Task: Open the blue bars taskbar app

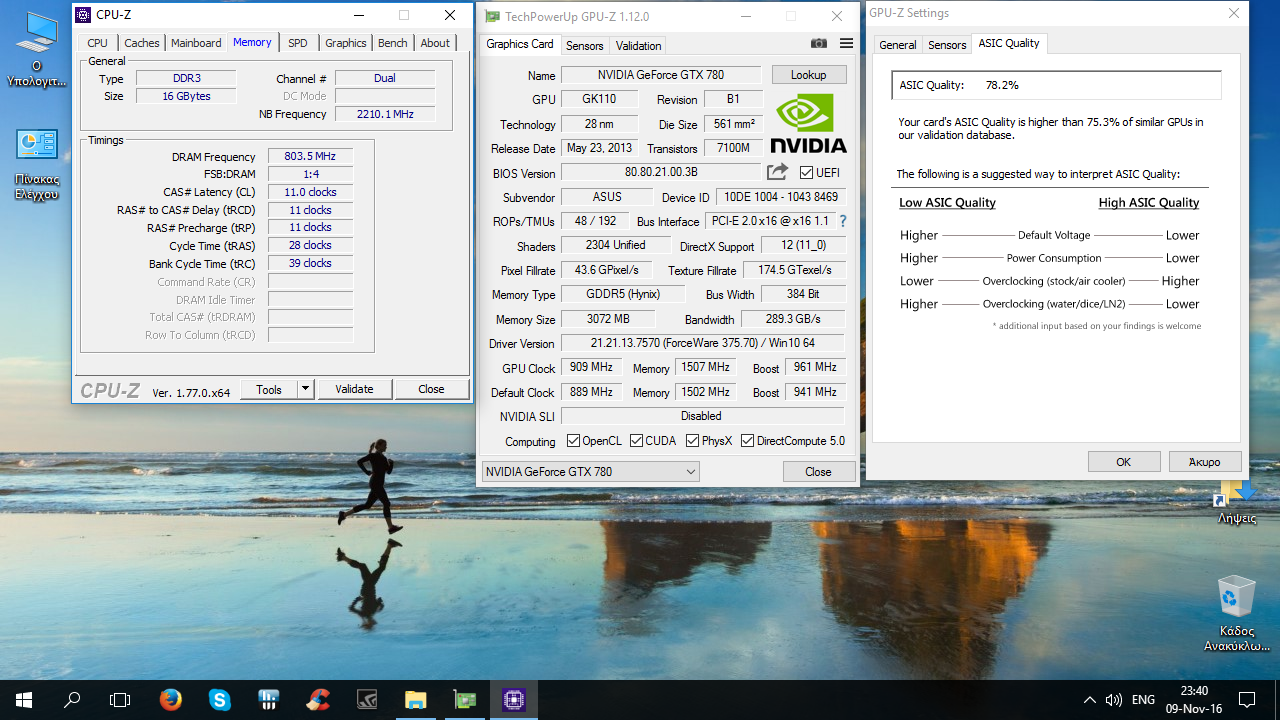Action: pyautogui.click(x=269, y=700)
